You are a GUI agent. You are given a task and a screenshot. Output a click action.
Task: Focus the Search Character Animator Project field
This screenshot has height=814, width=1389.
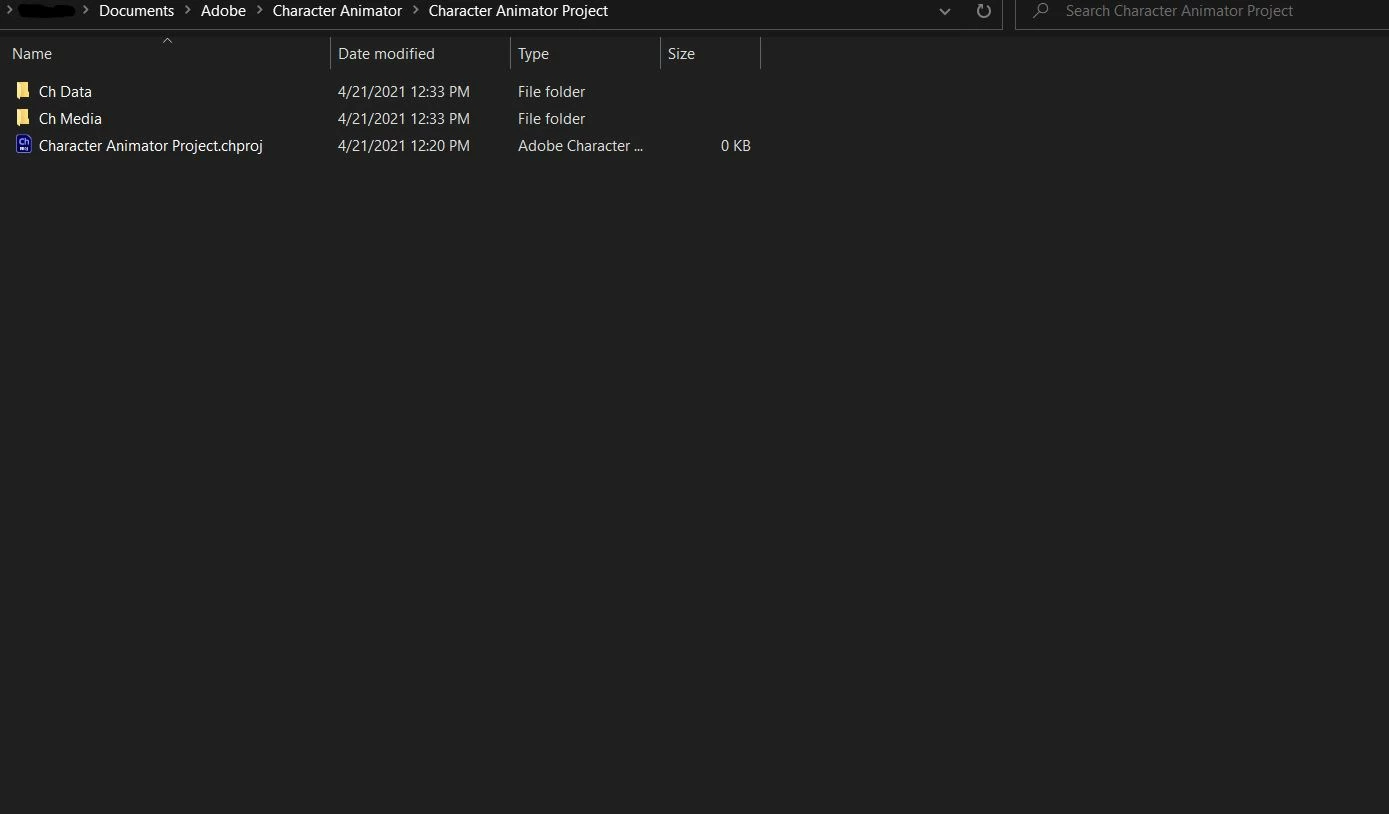pyautogui.click(x=1201, y=11)
